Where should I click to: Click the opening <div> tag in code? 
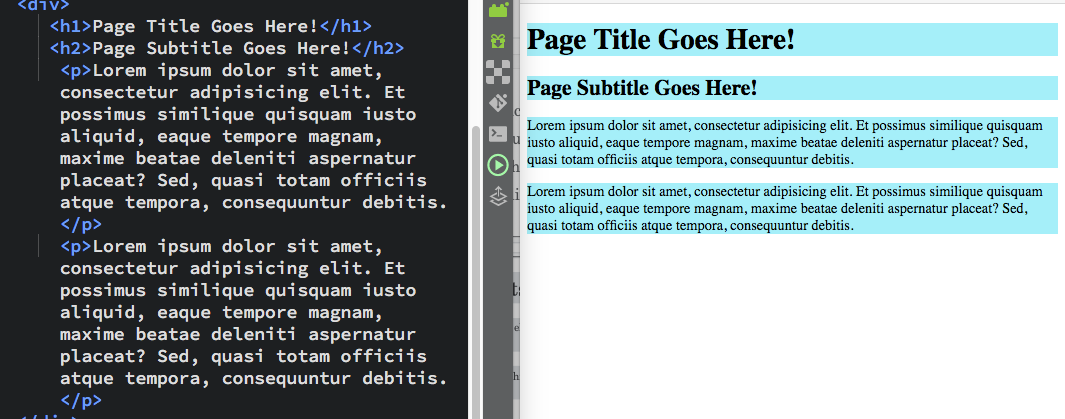43,5
